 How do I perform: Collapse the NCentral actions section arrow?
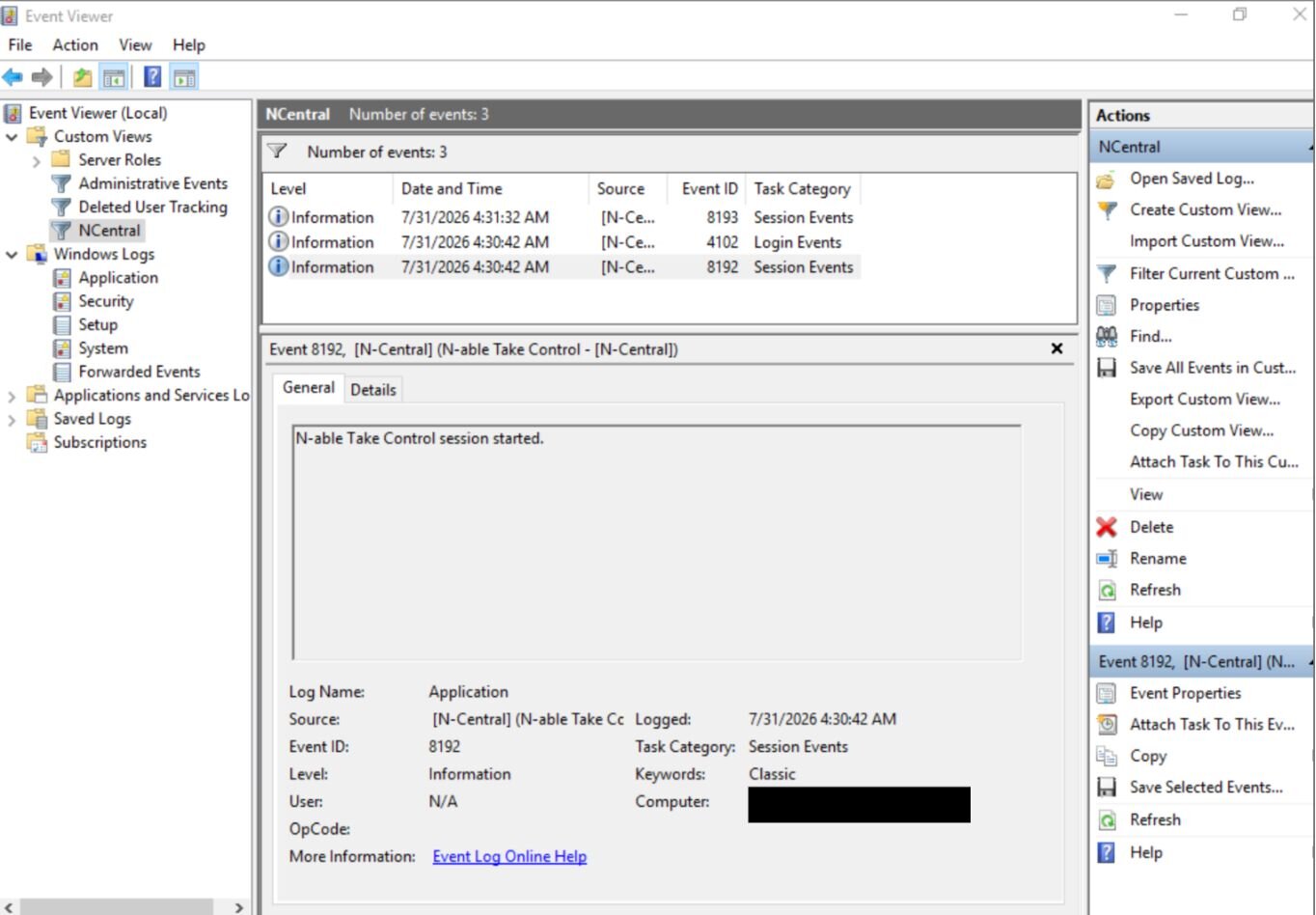pyautogui.click(x=1309, y=148)
